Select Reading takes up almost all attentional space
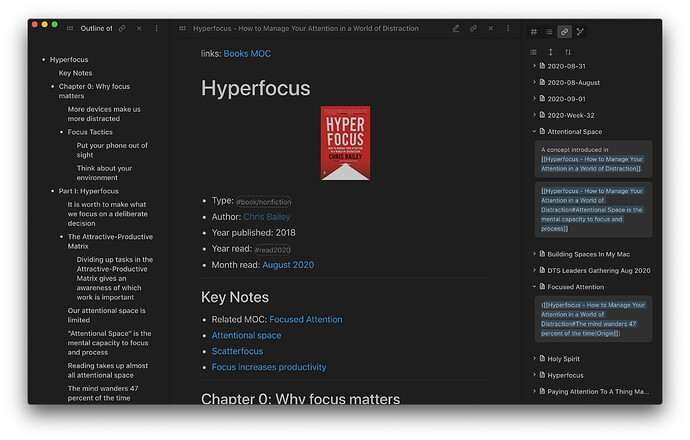690x440 pixels. [107, 370]
